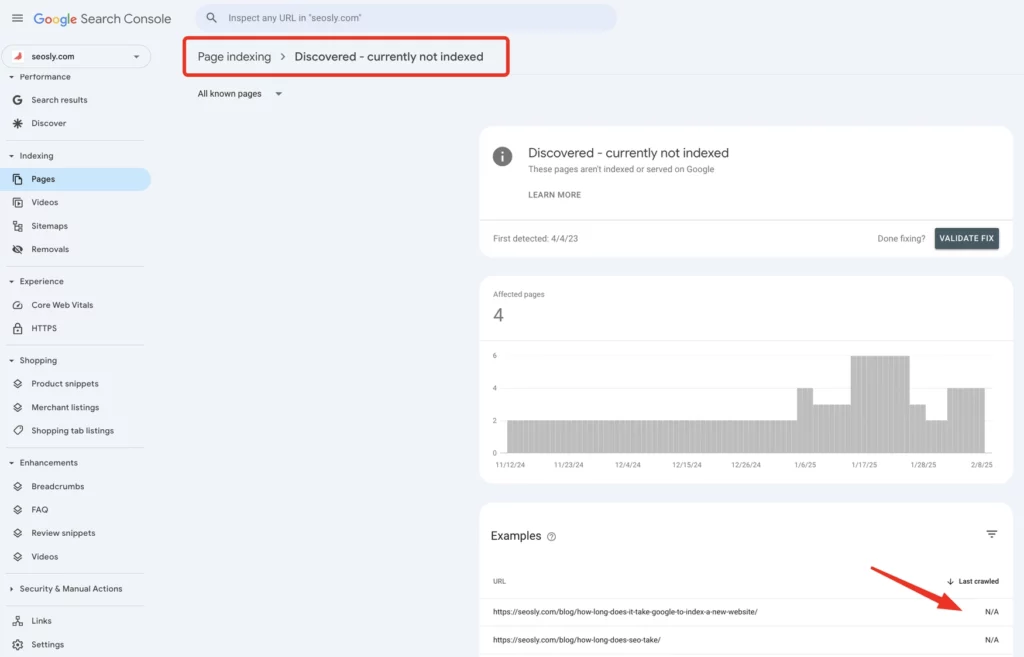Screen dimensions: 1024x657
Task: Open the LEARN MORE link
Action: (x=554, y=194)
